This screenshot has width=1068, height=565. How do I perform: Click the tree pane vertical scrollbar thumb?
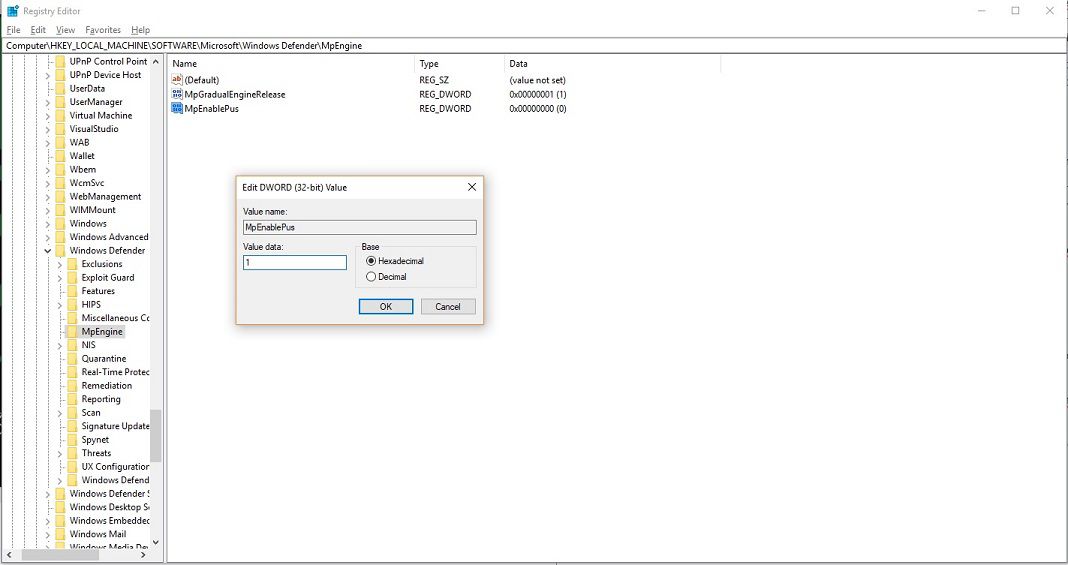point(156,436)
